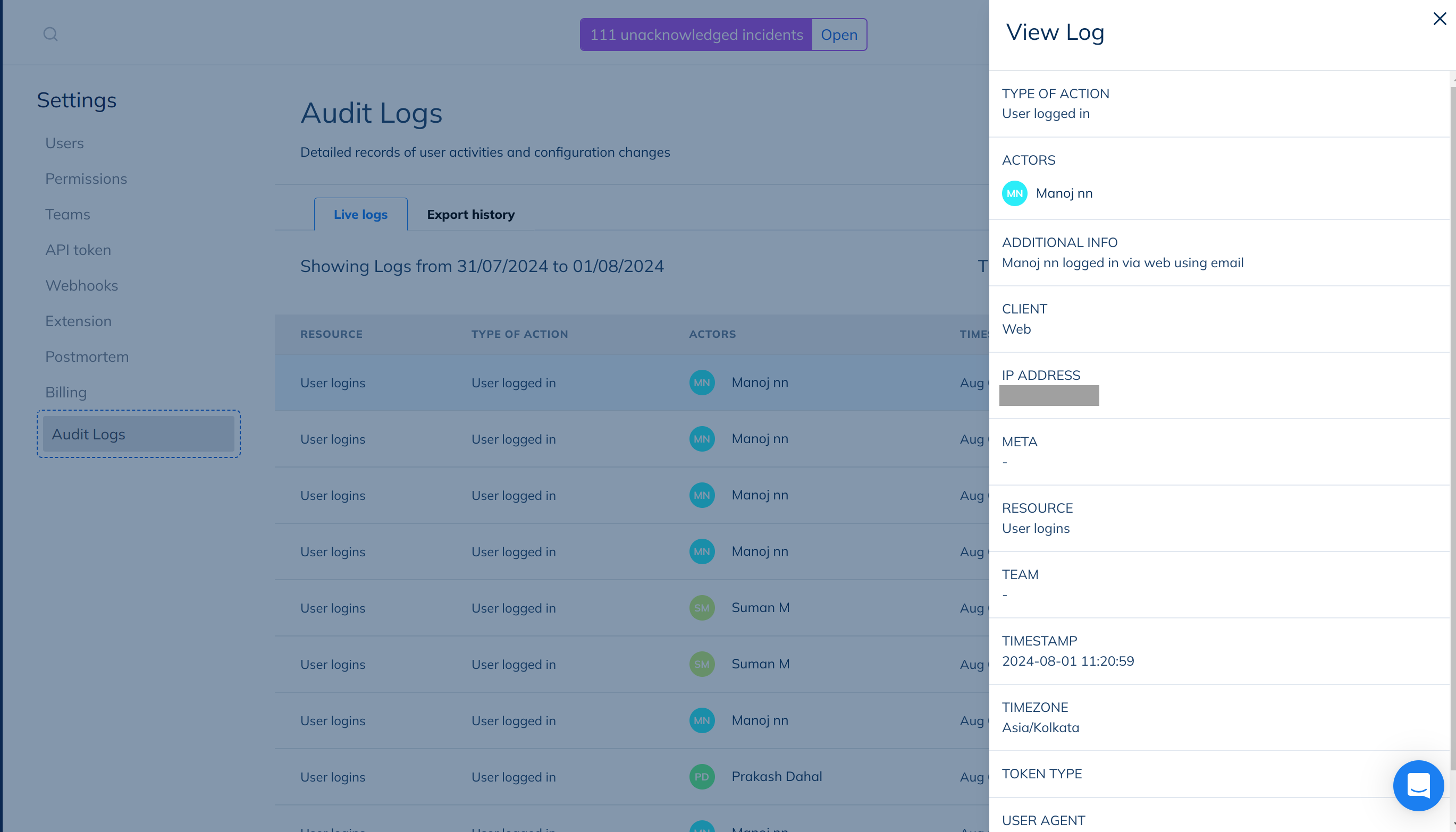Open Teams settings section
Screen dimensions: 1456x832
click(x=68, y=214)
